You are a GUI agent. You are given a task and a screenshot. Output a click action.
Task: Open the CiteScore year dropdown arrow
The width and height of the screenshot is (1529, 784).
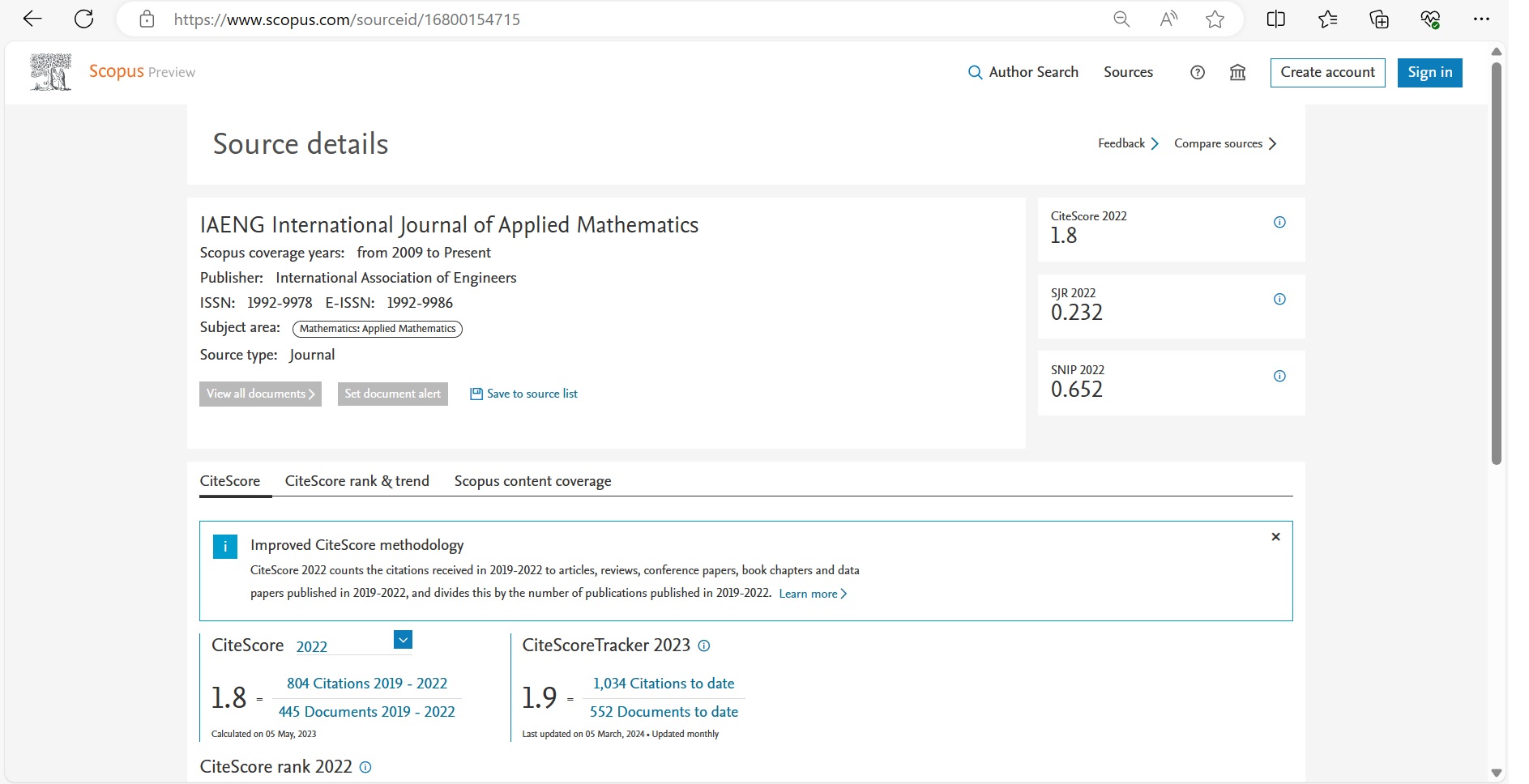(403, 640)
